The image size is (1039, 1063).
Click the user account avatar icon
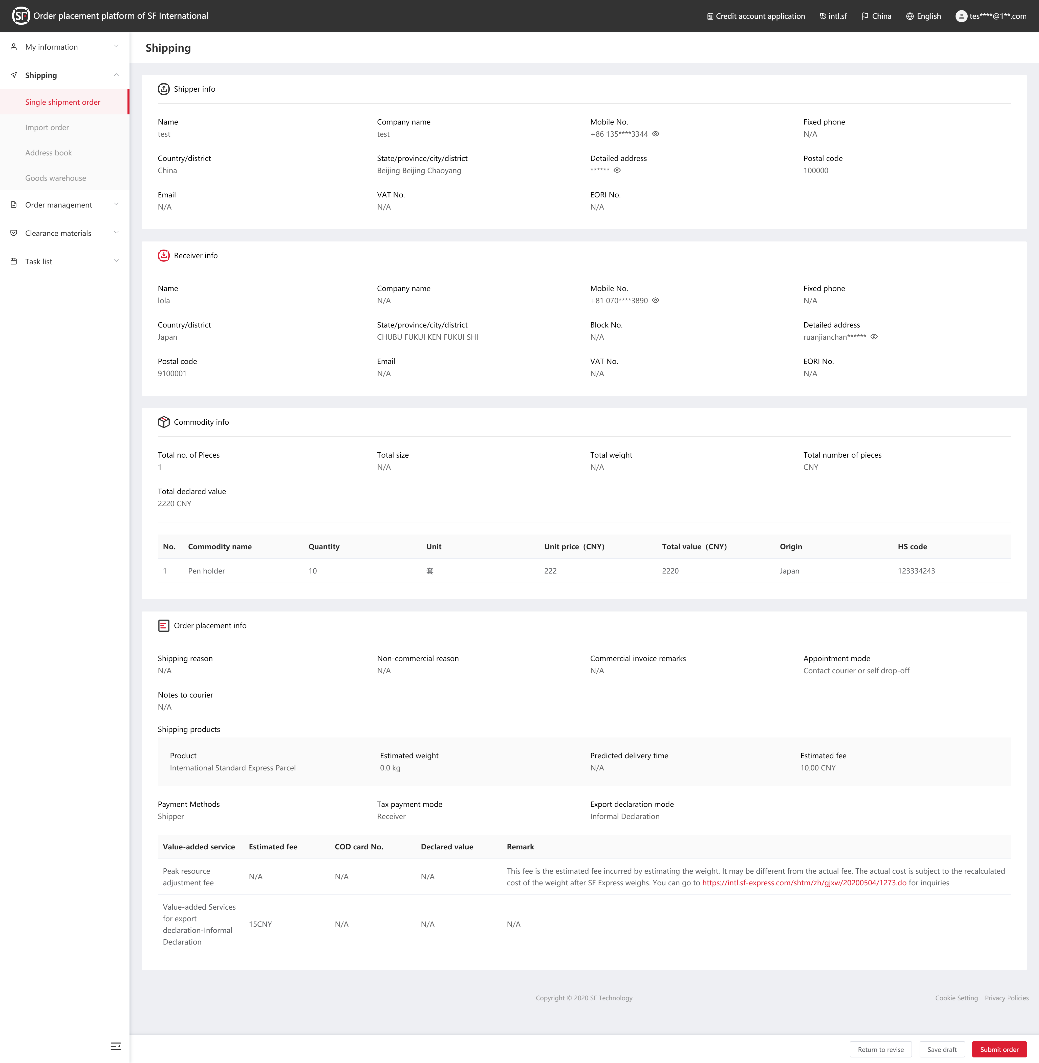961,16
